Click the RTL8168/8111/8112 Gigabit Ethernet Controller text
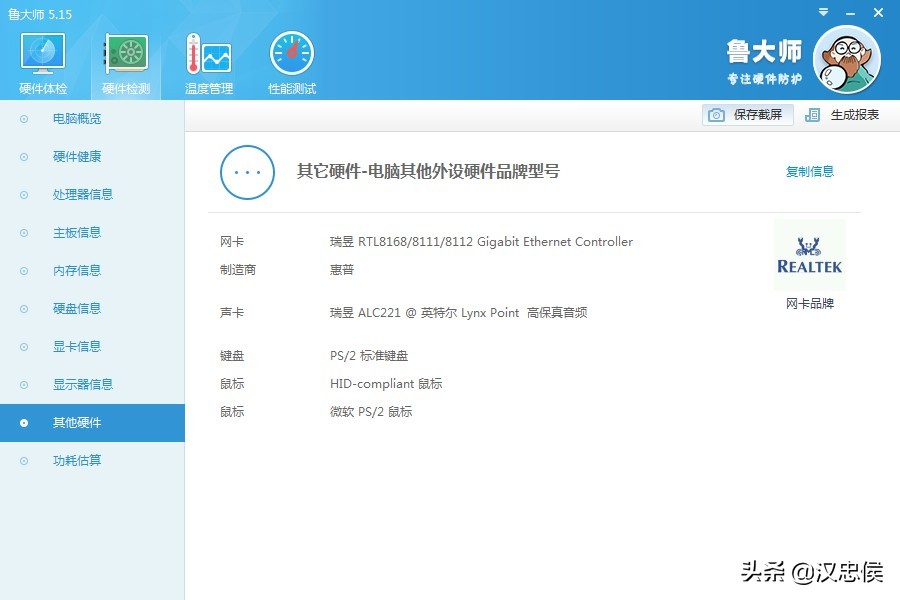Image resolution: width=900 pixels, height=600 pixels. click(495, 242)
